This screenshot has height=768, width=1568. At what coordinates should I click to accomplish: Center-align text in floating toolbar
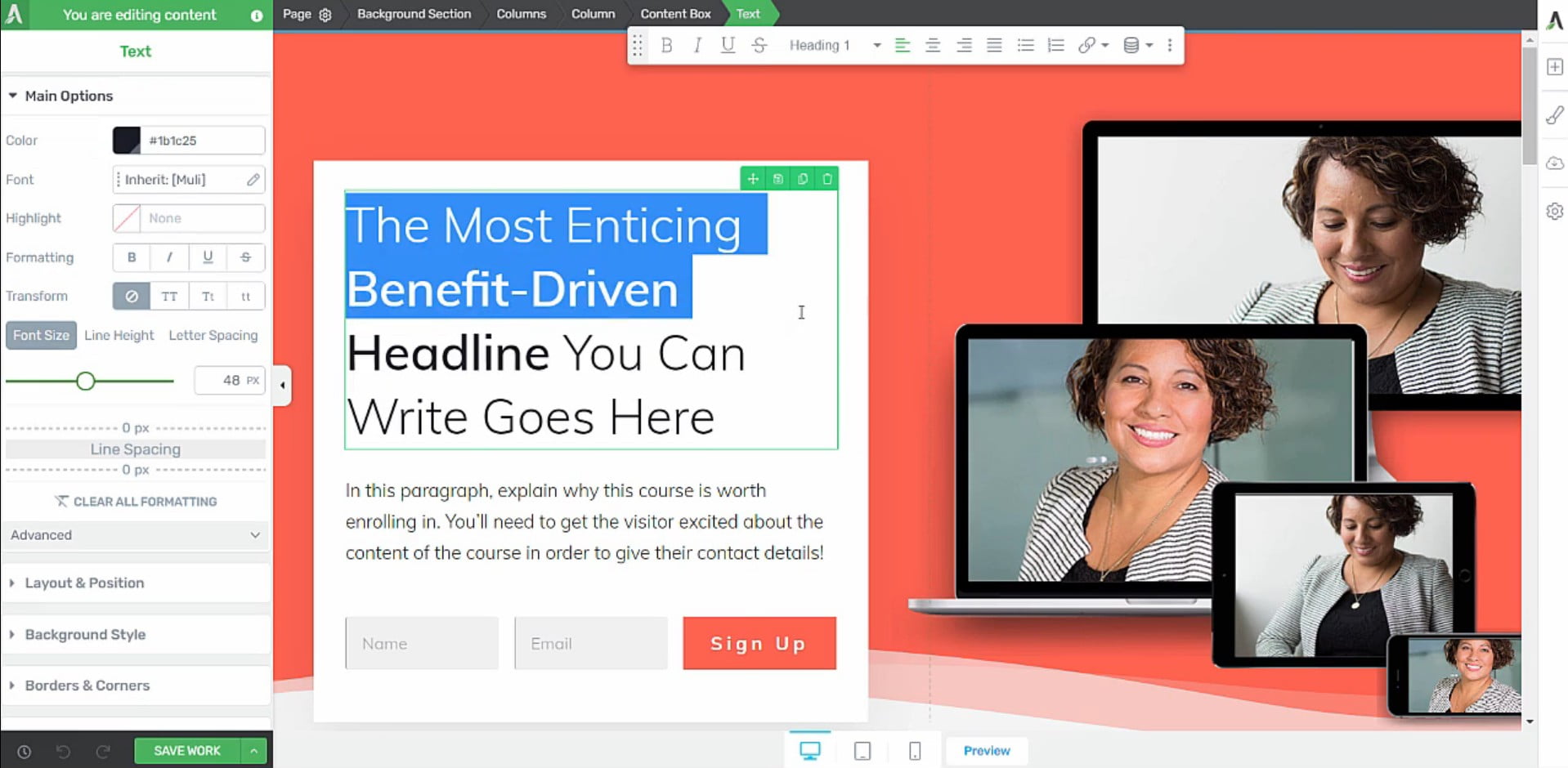click(933, 45)
